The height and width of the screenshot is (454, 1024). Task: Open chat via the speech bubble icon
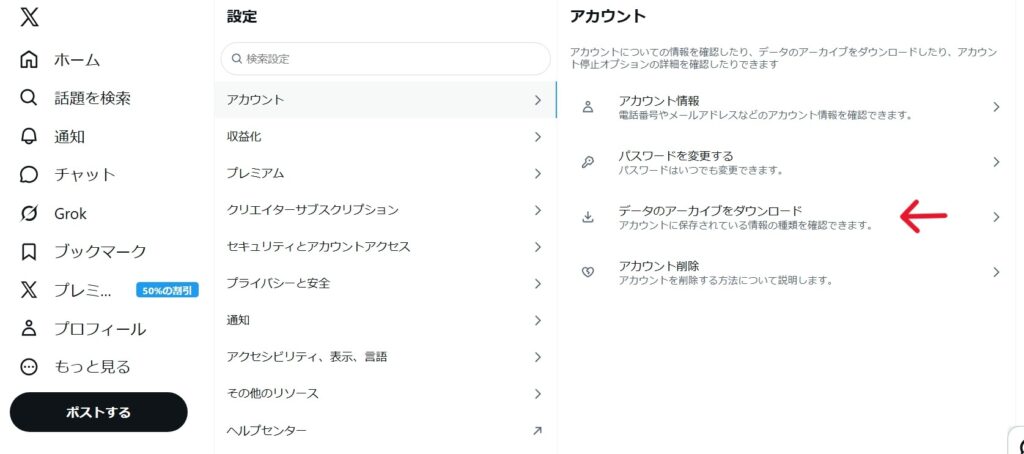[x=30, y=175]
